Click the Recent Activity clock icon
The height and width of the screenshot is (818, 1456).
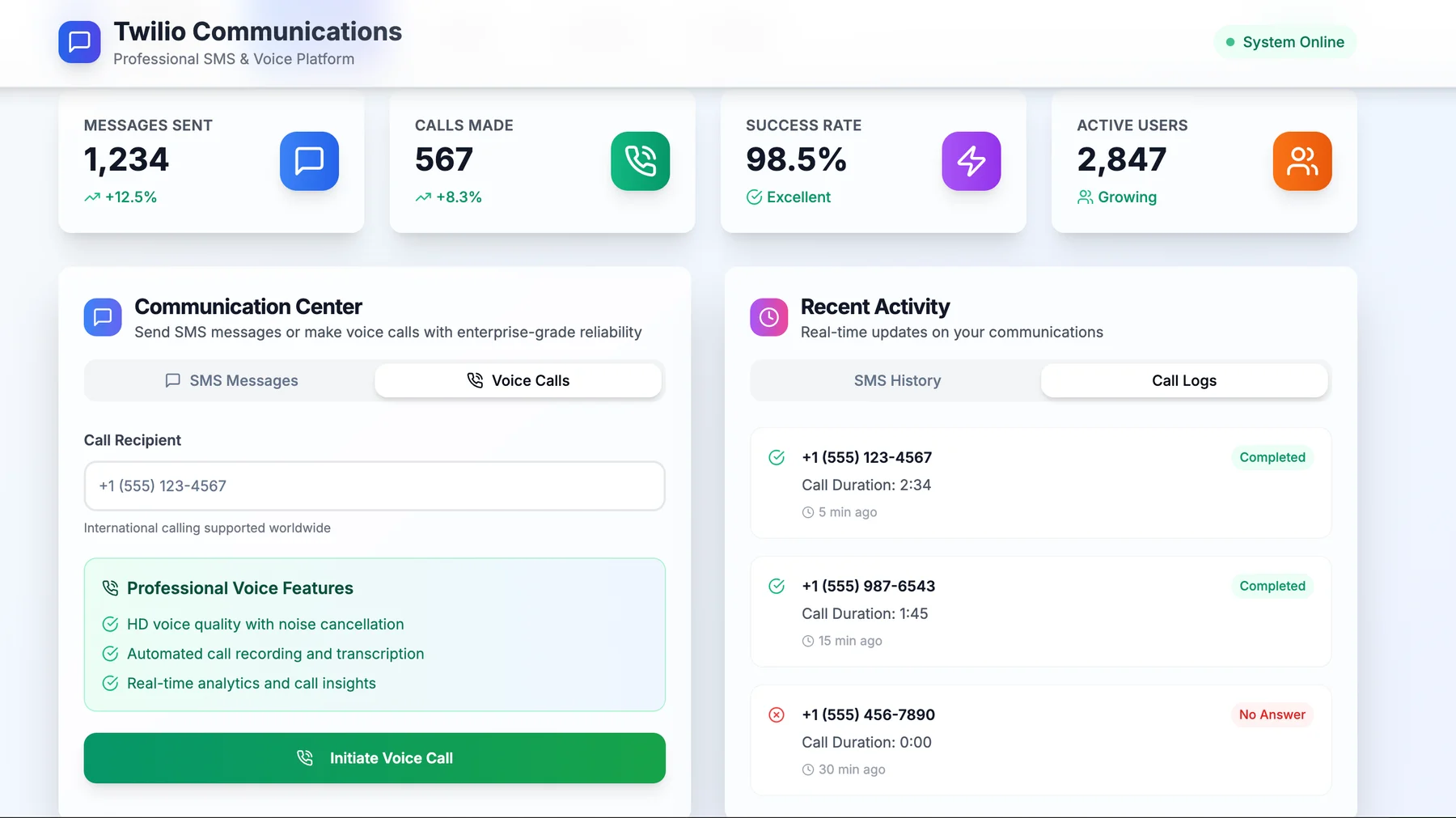[768, 317]
